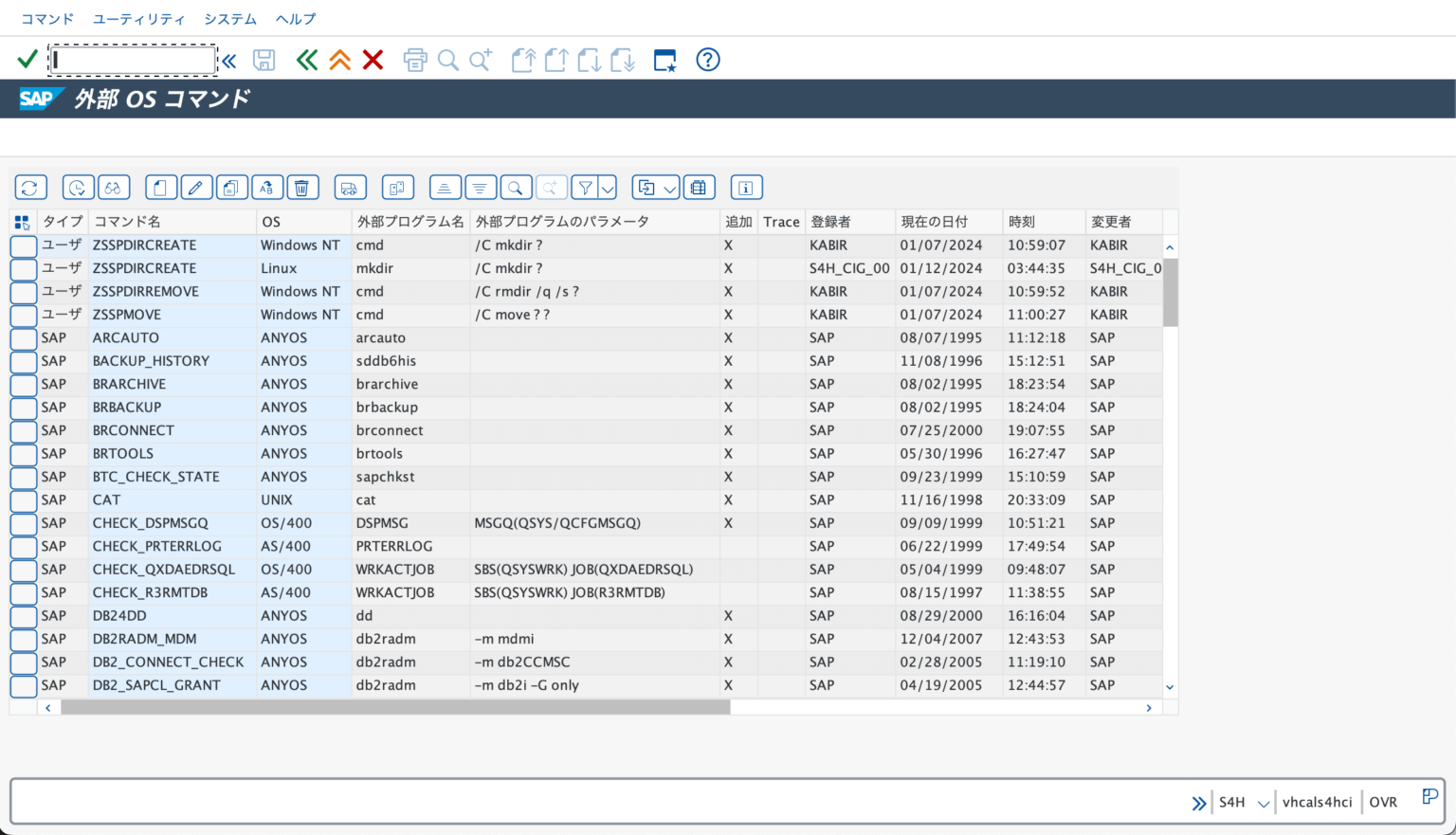The height and width of the screenshot is (835, 1456).
Task: Sort the list in ascending order
Action: 445,187
